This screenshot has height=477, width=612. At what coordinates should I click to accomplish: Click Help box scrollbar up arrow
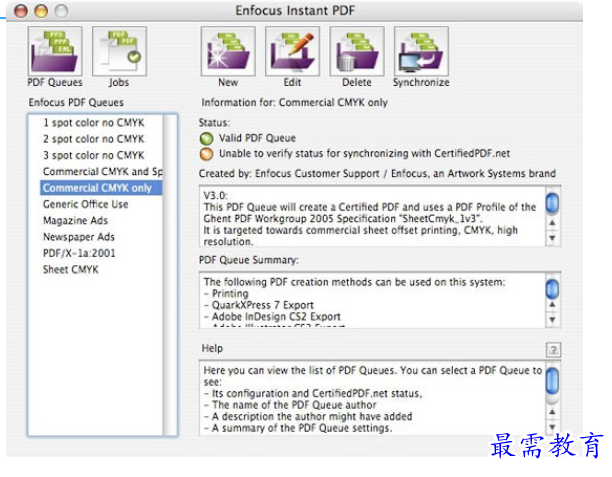552,412
